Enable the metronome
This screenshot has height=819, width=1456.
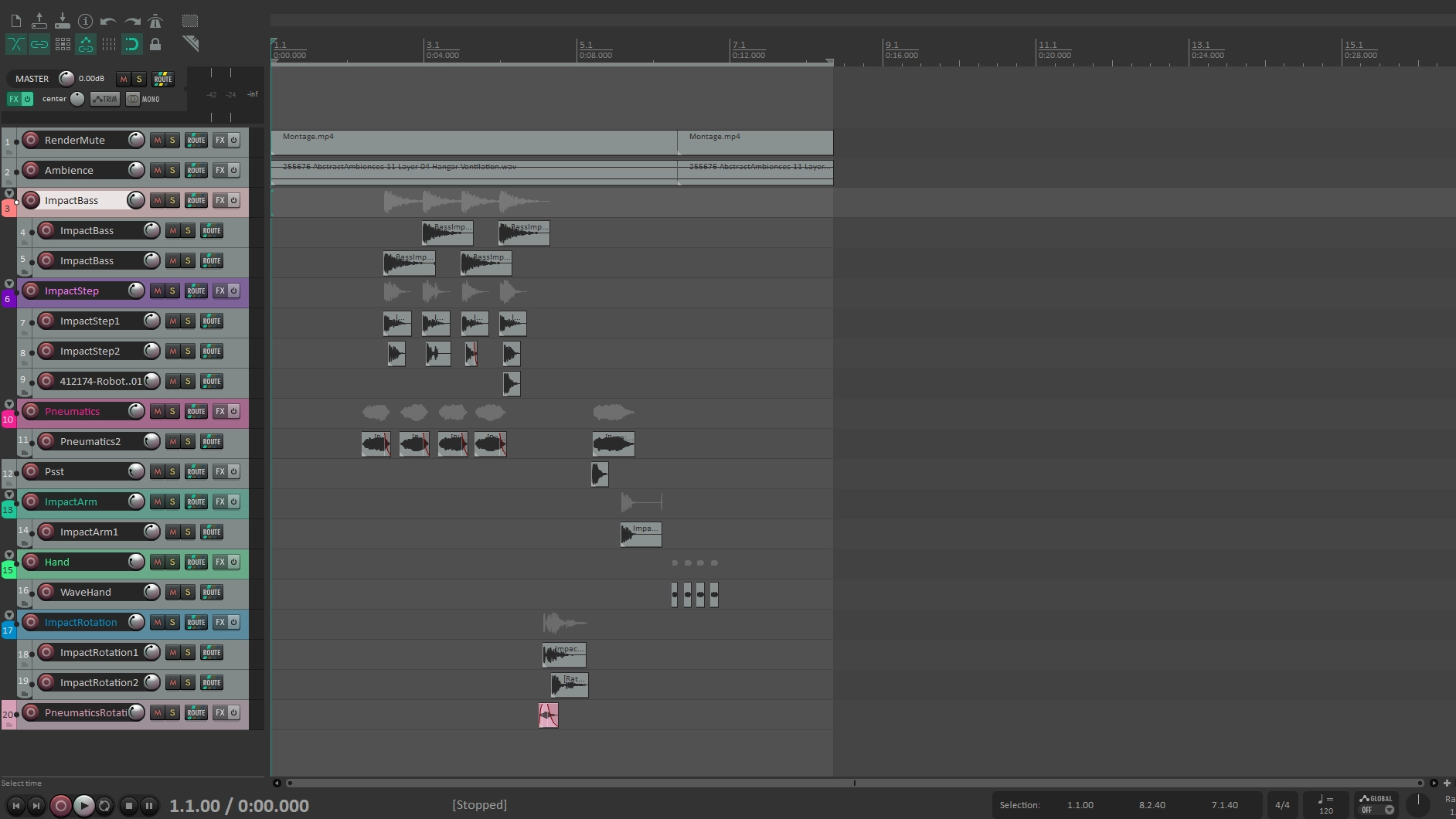(155, 21)
